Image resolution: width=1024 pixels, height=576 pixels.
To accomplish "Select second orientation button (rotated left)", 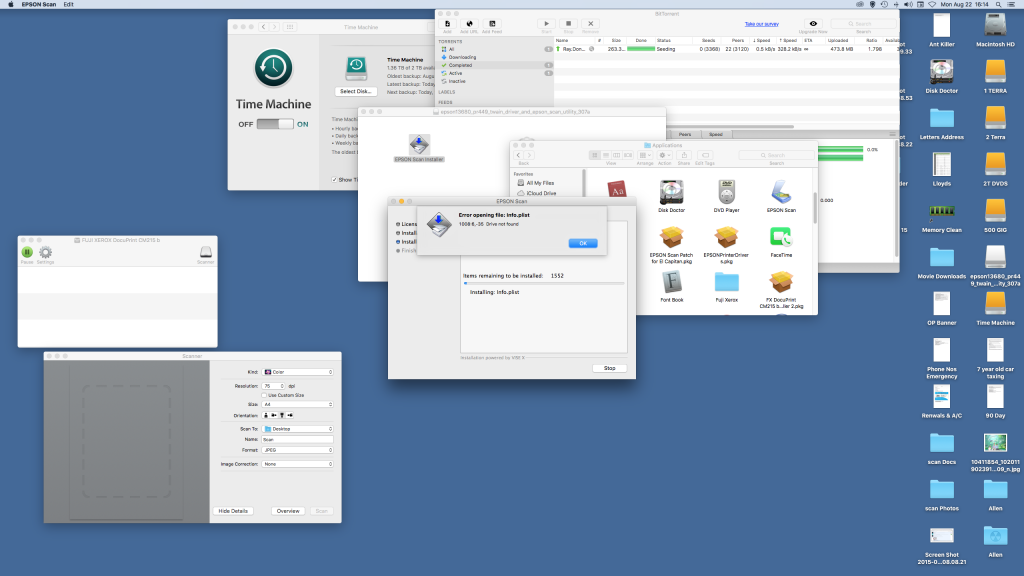I will (x=274, y=415).
